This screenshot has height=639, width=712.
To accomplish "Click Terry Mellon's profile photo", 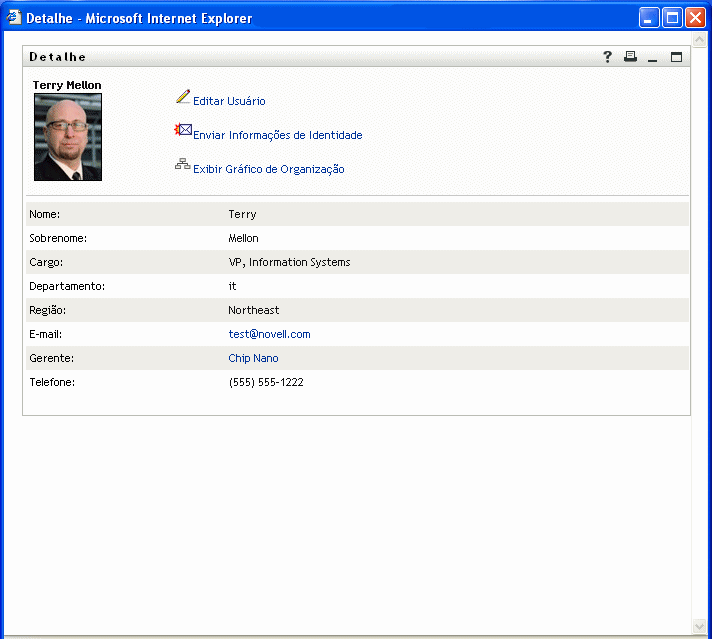I will 68,137.
